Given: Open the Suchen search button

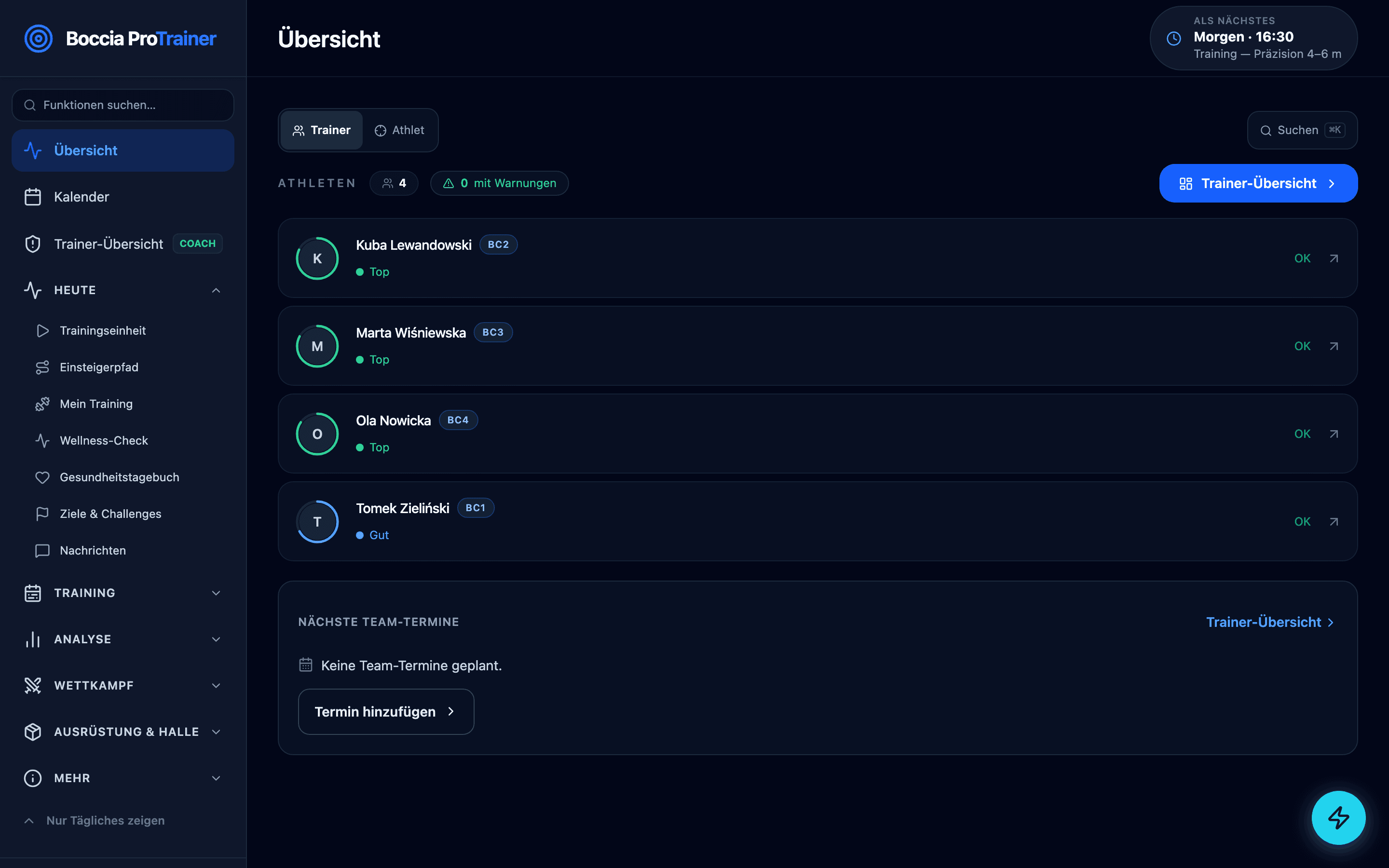Looking at the screenshot, I should click(1302, 130).
